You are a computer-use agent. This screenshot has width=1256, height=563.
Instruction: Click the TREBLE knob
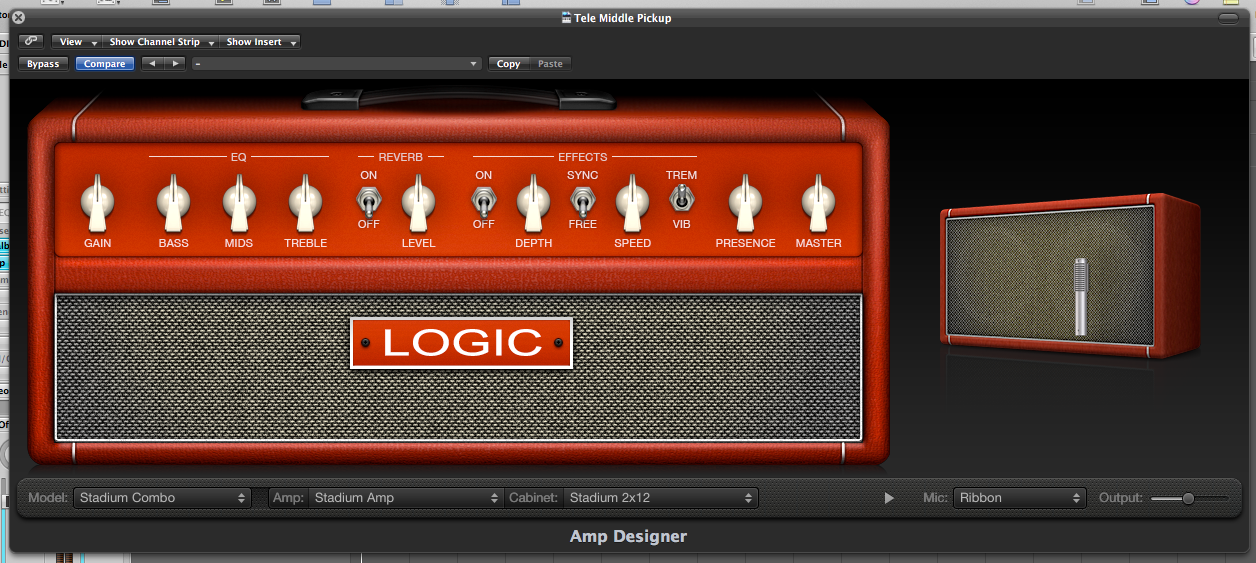click(x=305, y=203)
